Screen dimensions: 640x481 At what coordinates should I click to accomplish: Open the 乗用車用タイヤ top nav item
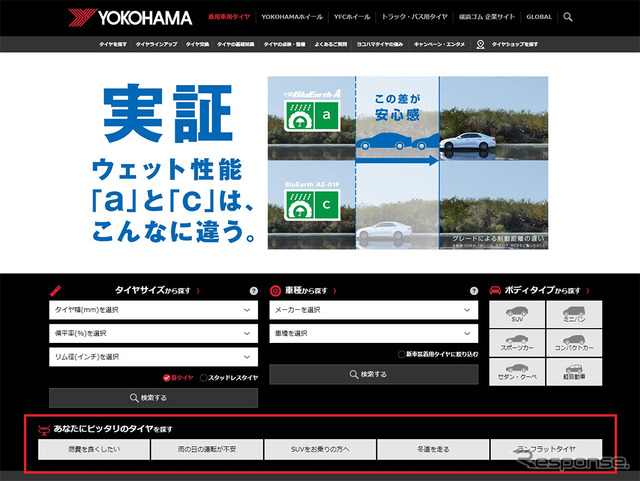[229, 17]
